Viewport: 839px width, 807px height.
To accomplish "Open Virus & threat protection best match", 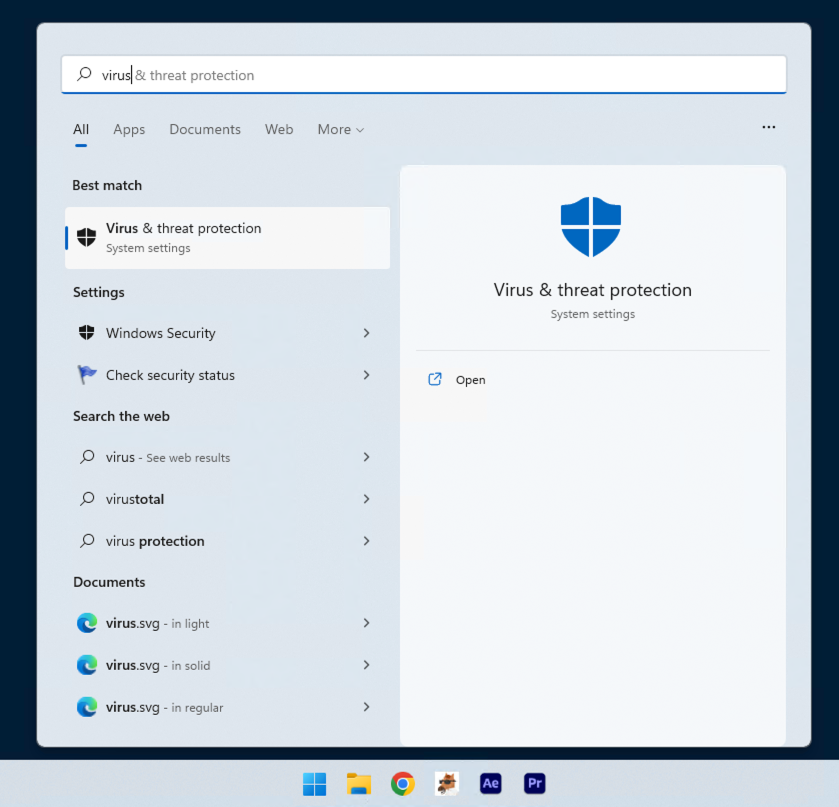I will 227,238.
